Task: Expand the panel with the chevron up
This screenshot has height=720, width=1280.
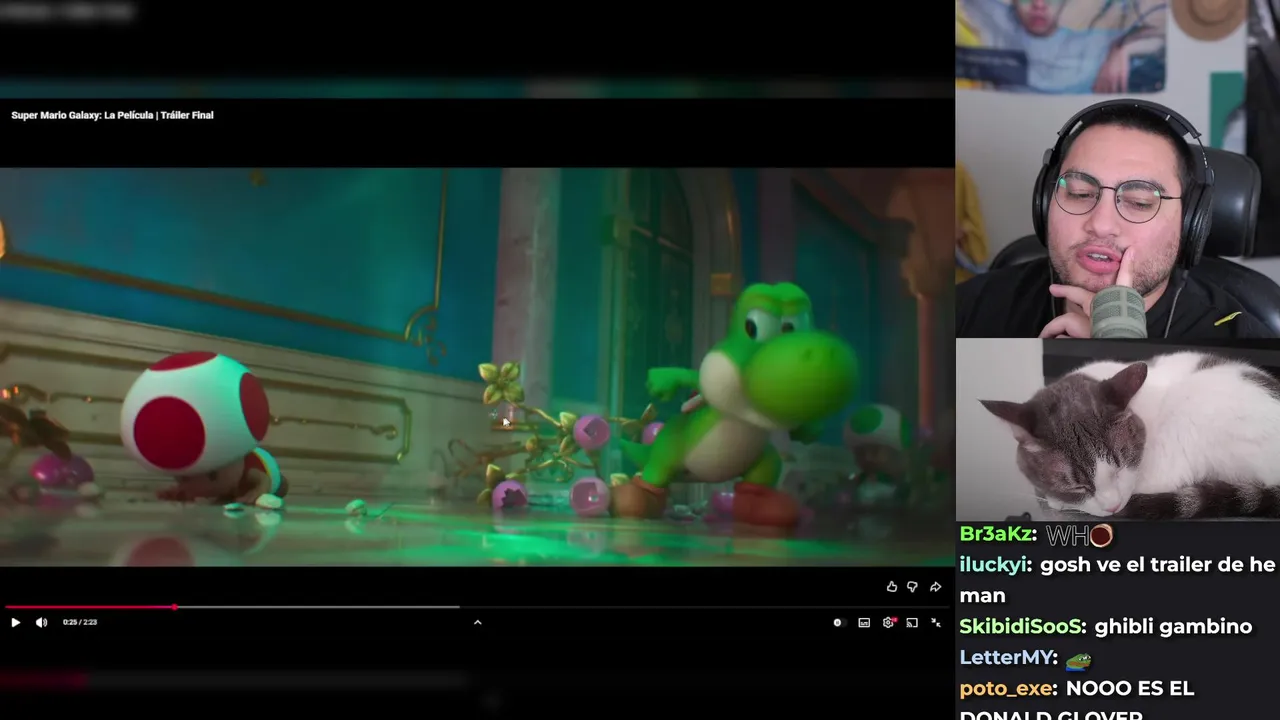Action: click(477, 622)
